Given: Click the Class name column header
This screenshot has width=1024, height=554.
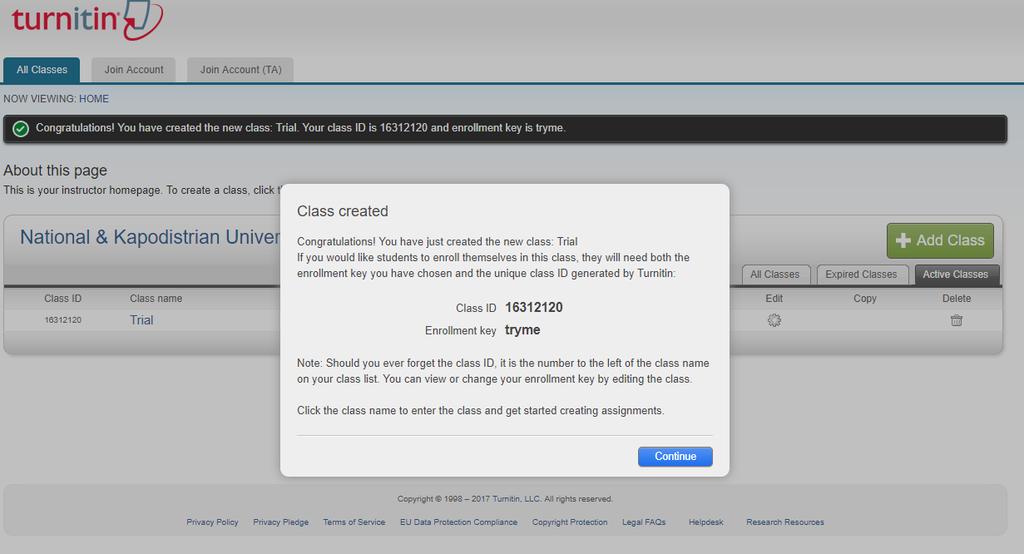Looking at the screenshot, I should [156, 299].
